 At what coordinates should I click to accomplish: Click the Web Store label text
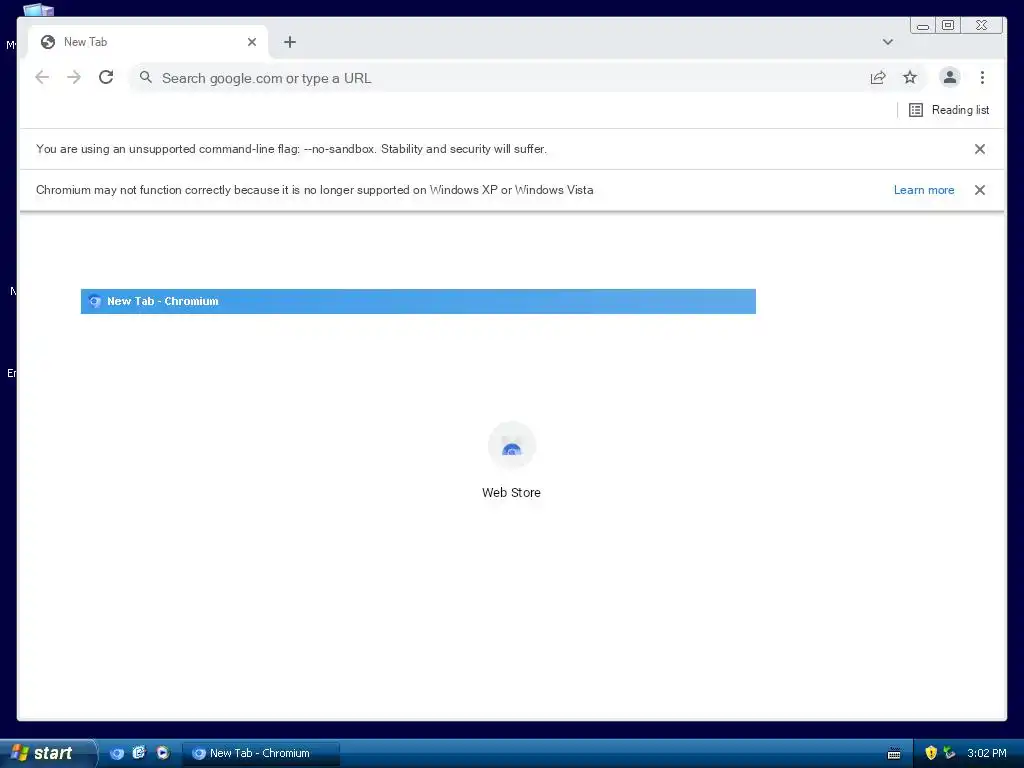[x=511, y=492]
